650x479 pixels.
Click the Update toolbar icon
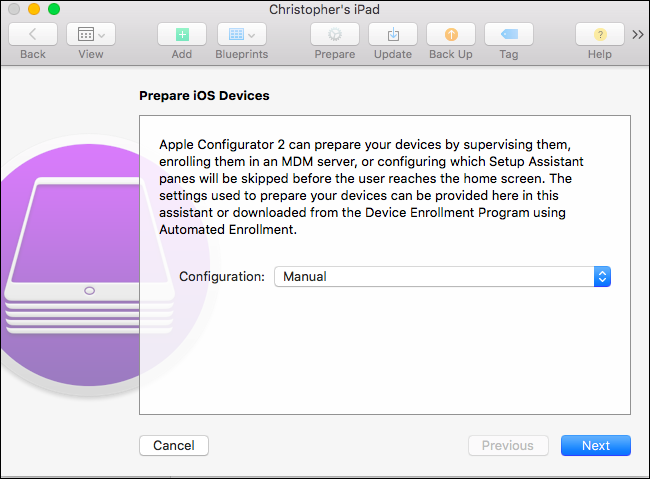(x=393, y=34)
